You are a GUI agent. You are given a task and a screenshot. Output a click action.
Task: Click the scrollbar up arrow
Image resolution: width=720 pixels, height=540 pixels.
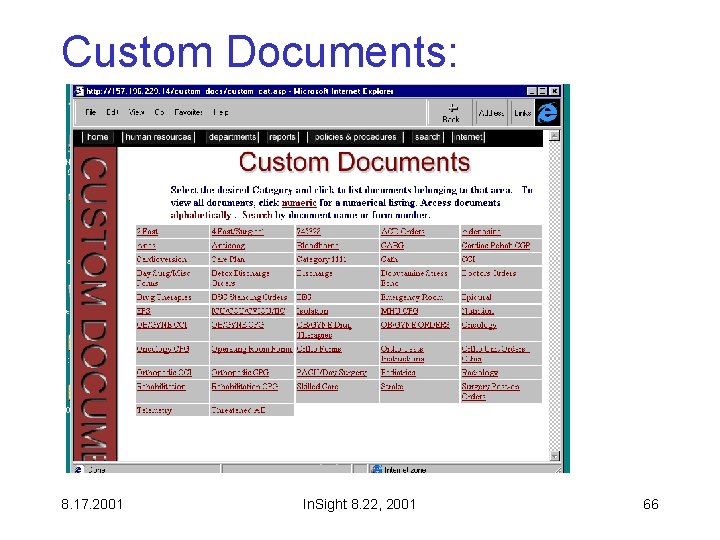(x=555, y=136)
